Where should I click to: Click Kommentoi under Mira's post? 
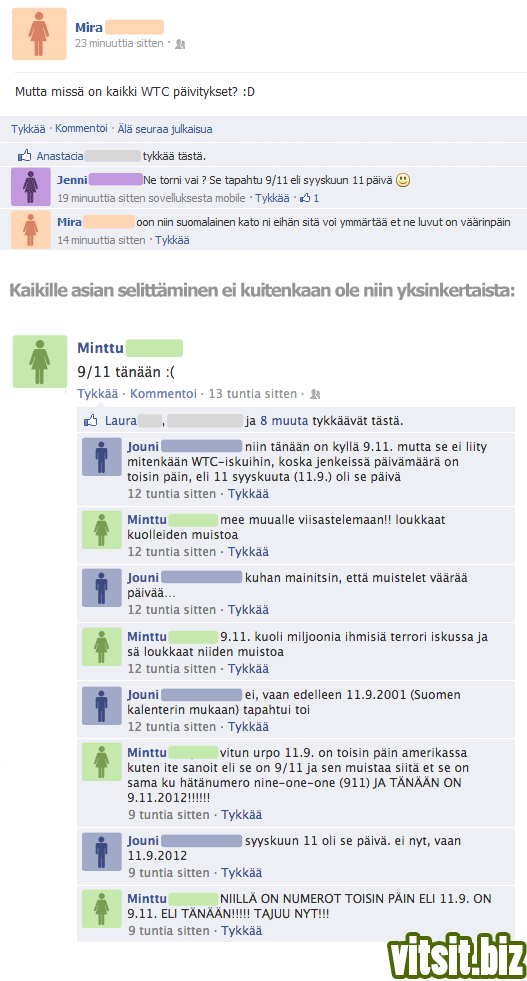[81, 128]
